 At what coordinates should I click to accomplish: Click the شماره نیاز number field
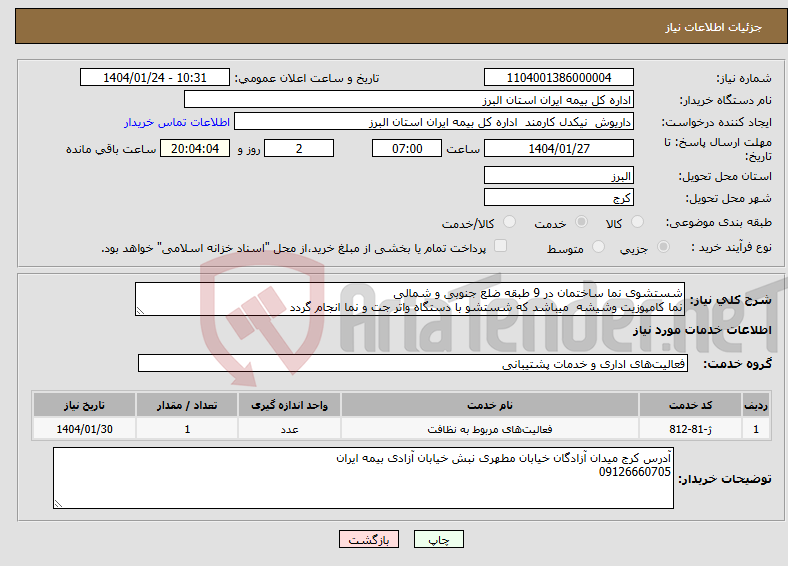[x=558, y=77]
